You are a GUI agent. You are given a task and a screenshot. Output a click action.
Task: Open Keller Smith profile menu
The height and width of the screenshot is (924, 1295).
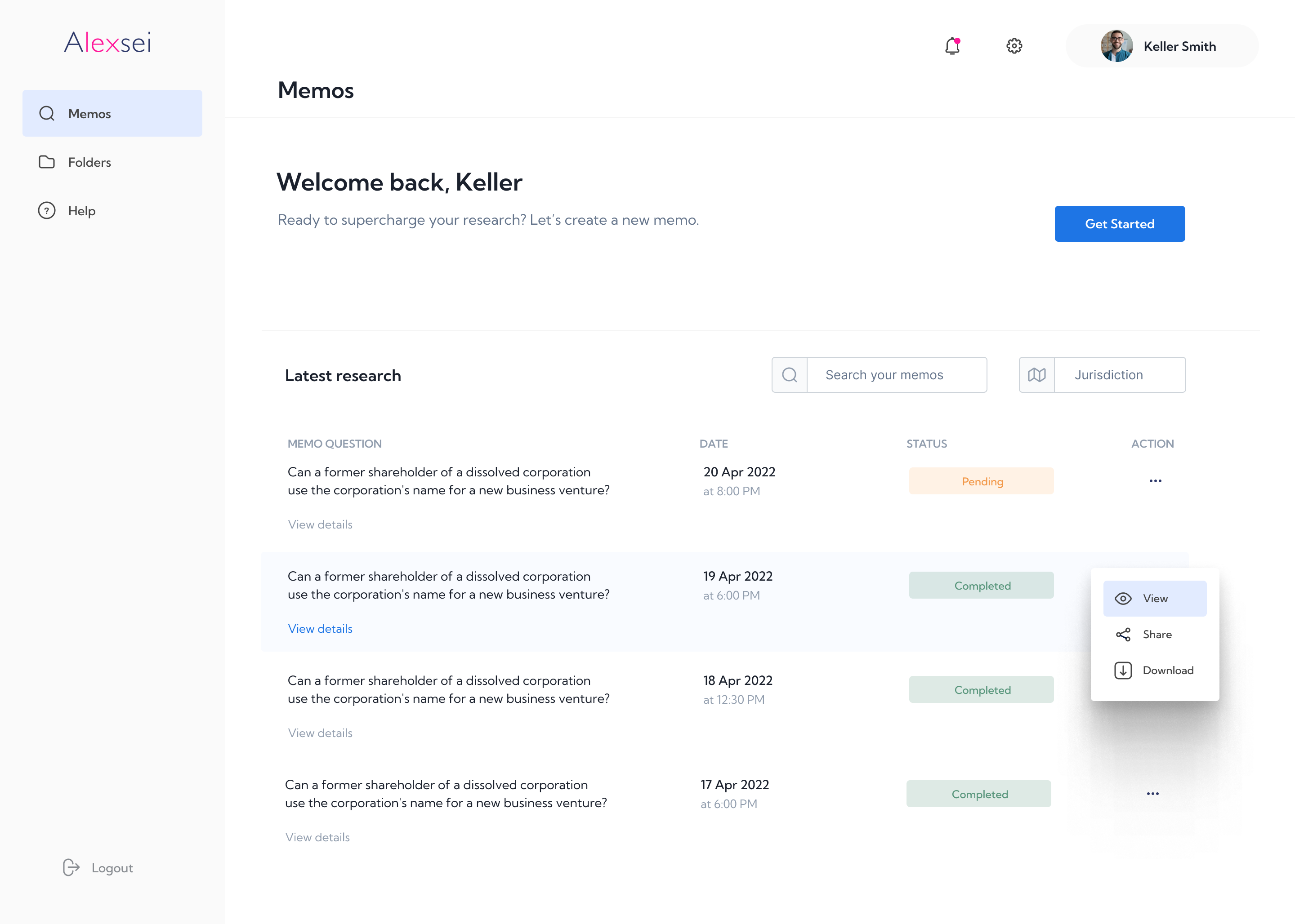click(1179, 46)
